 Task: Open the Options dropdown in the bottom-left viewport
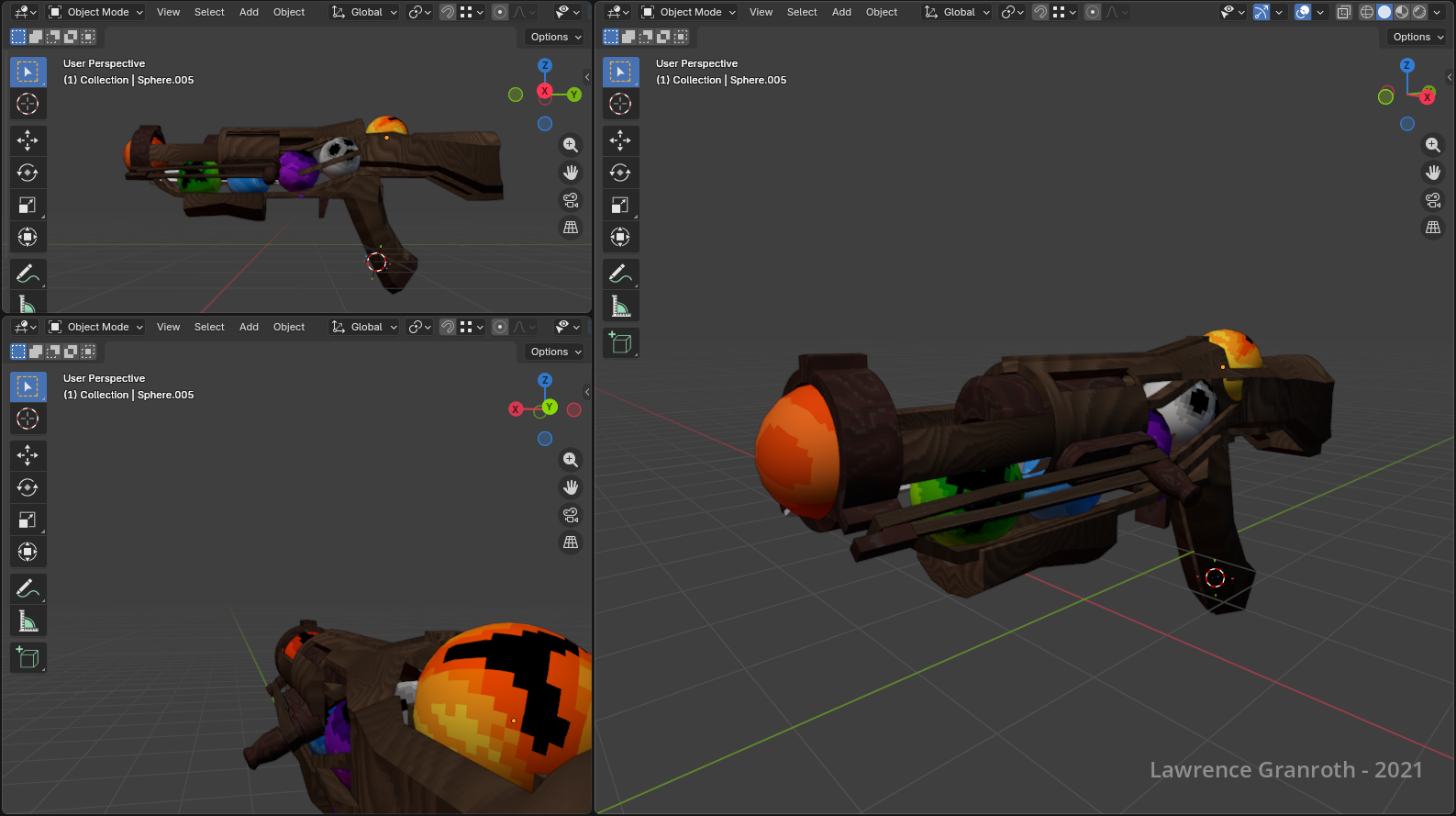556,352
